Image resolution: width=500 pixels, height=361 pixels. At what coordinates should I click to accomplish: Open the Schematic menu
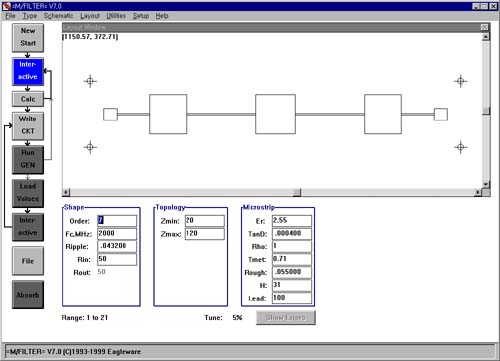coord(58,16)
